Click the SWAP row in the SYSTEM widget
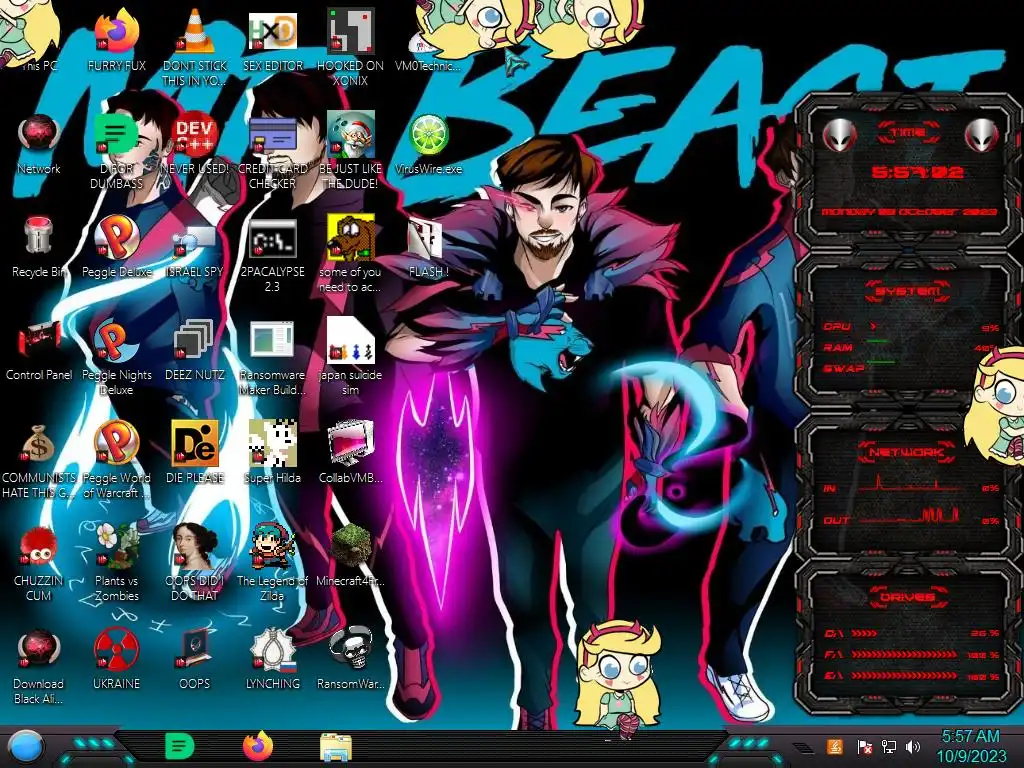The image size is (1024, 768). (x=861, y=368)
